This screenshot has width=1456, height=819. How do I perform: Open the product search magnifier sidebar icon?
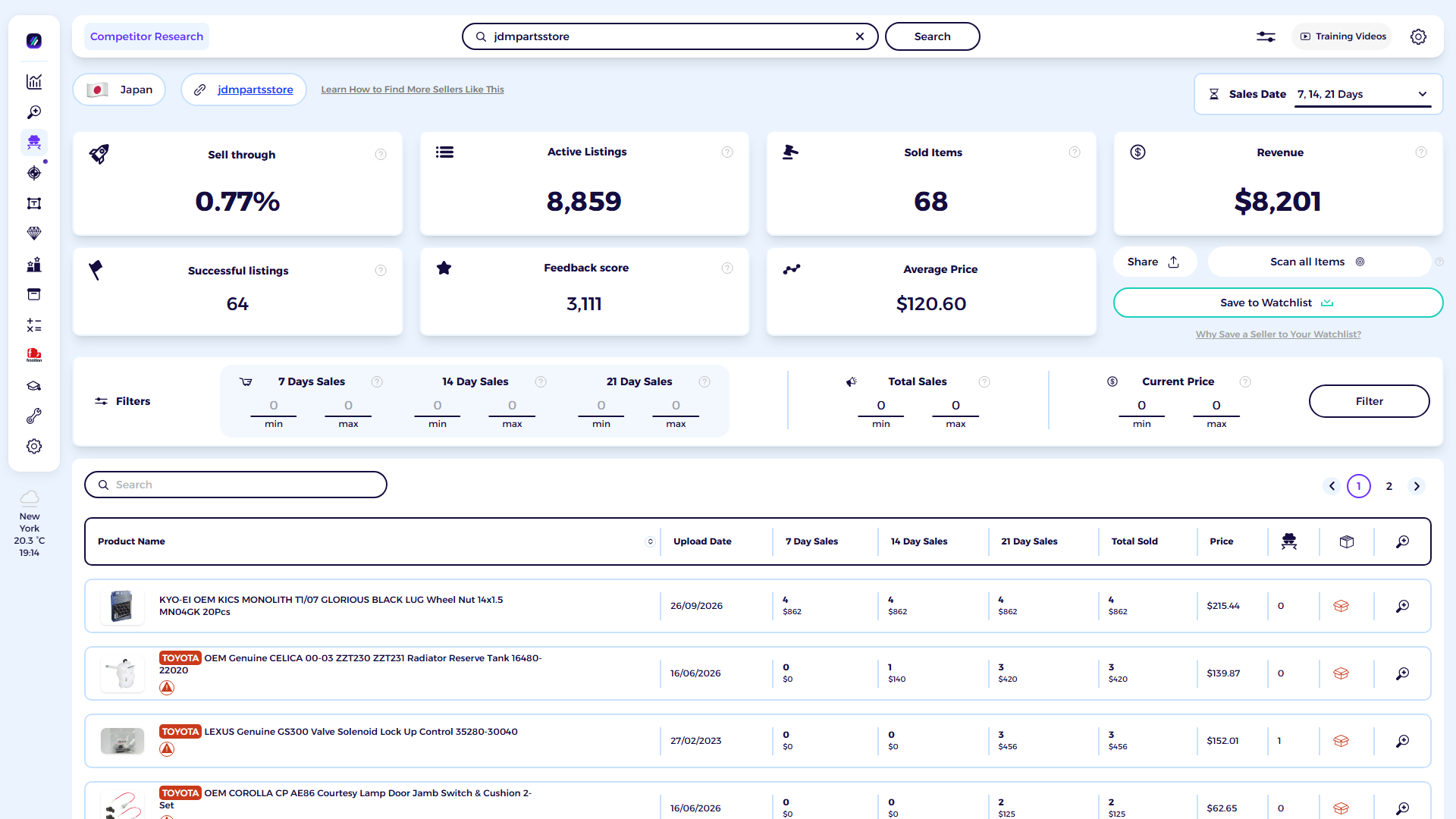point(34,112)
